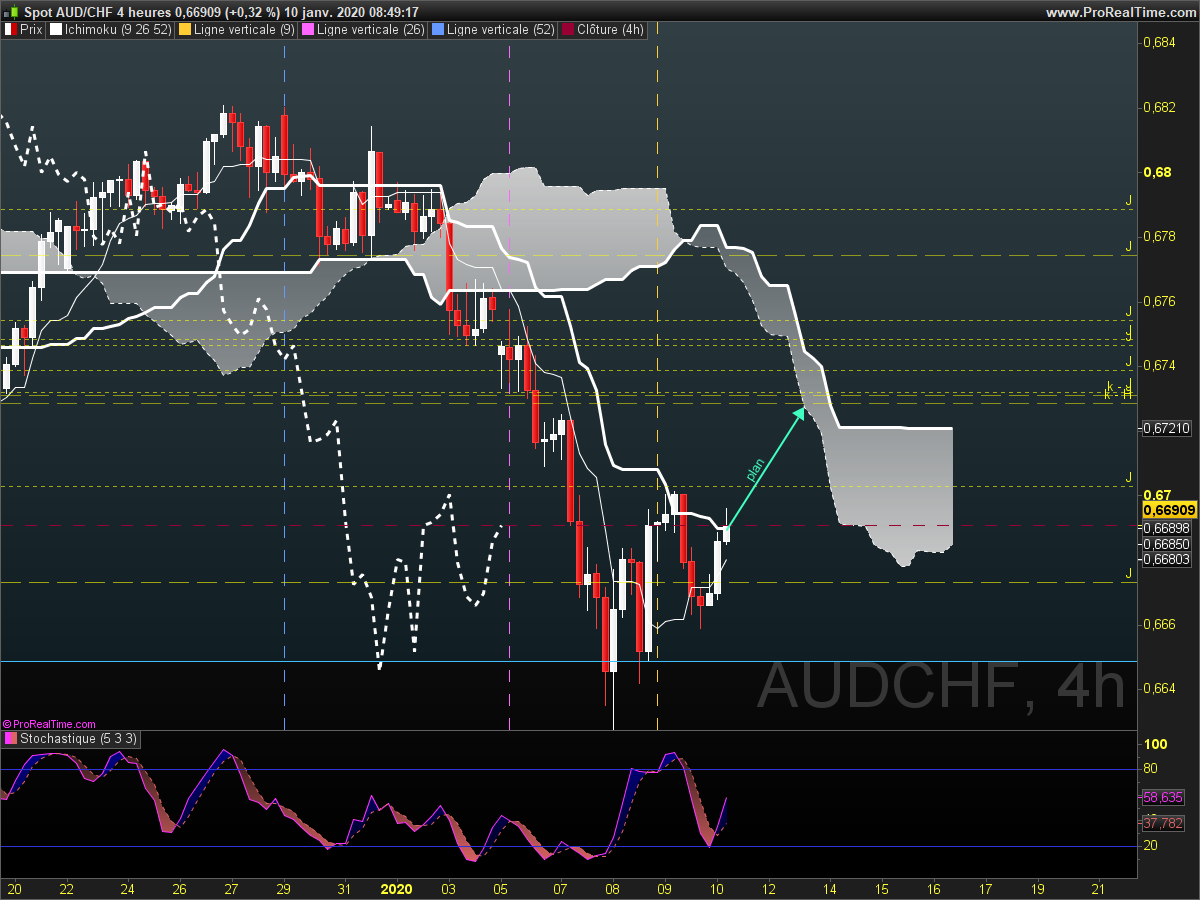Visit the www.ProRealTime.com link in title bar
The width and height of the screenshot is (1200, 900).
point(1120,12)
